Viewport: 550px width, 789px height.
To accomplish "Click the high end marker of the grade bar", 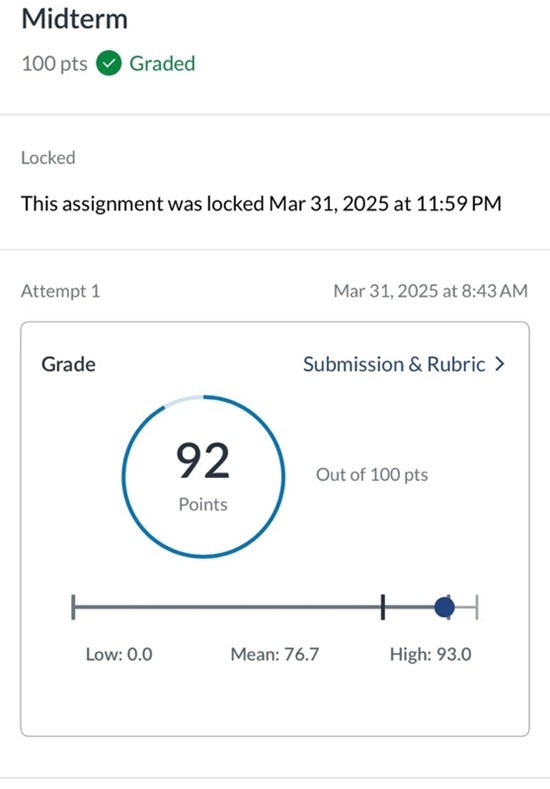I will [x=476, y=607].
